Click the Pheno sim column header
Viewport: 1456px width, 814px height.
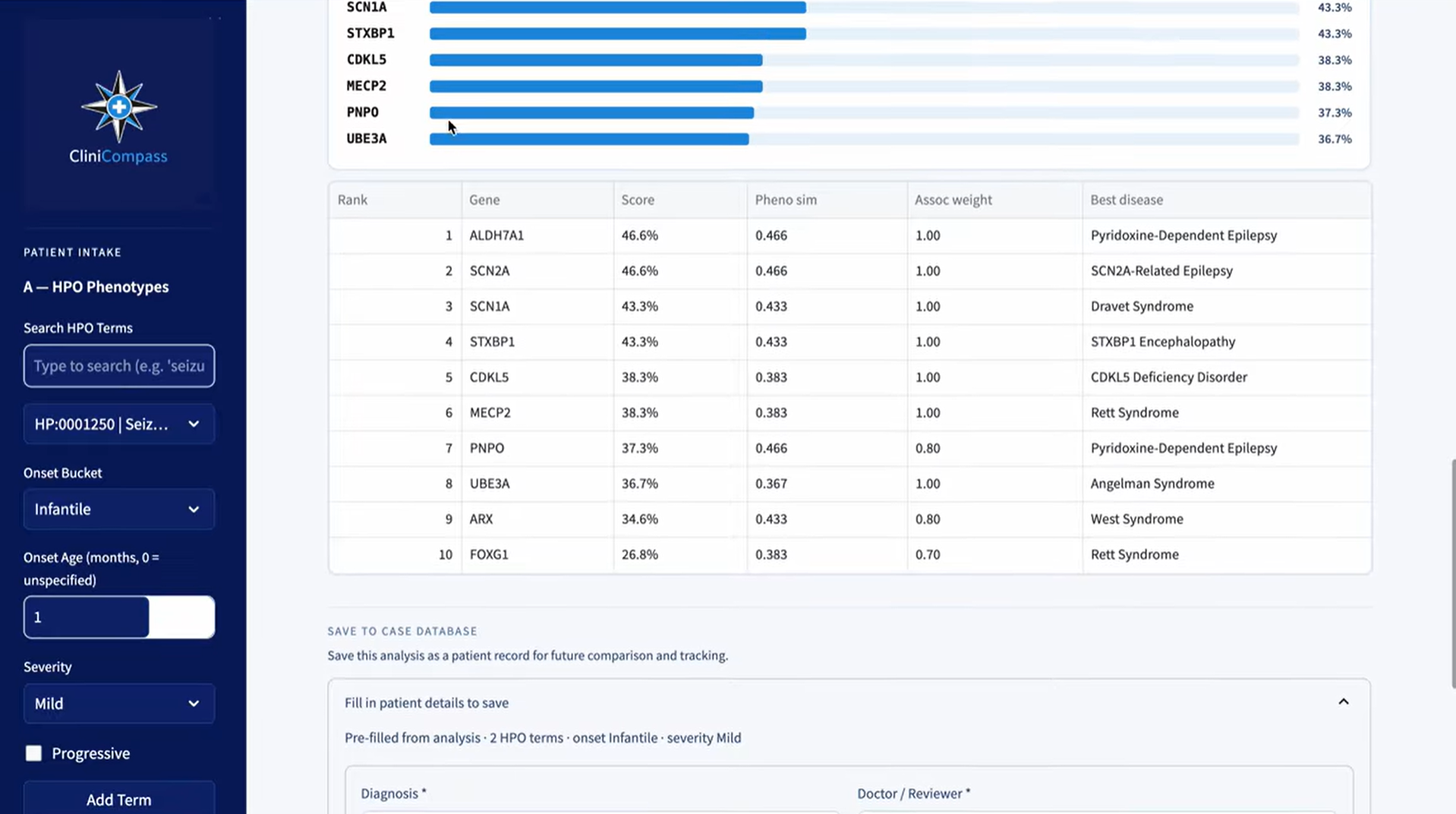tap(786, 200)
